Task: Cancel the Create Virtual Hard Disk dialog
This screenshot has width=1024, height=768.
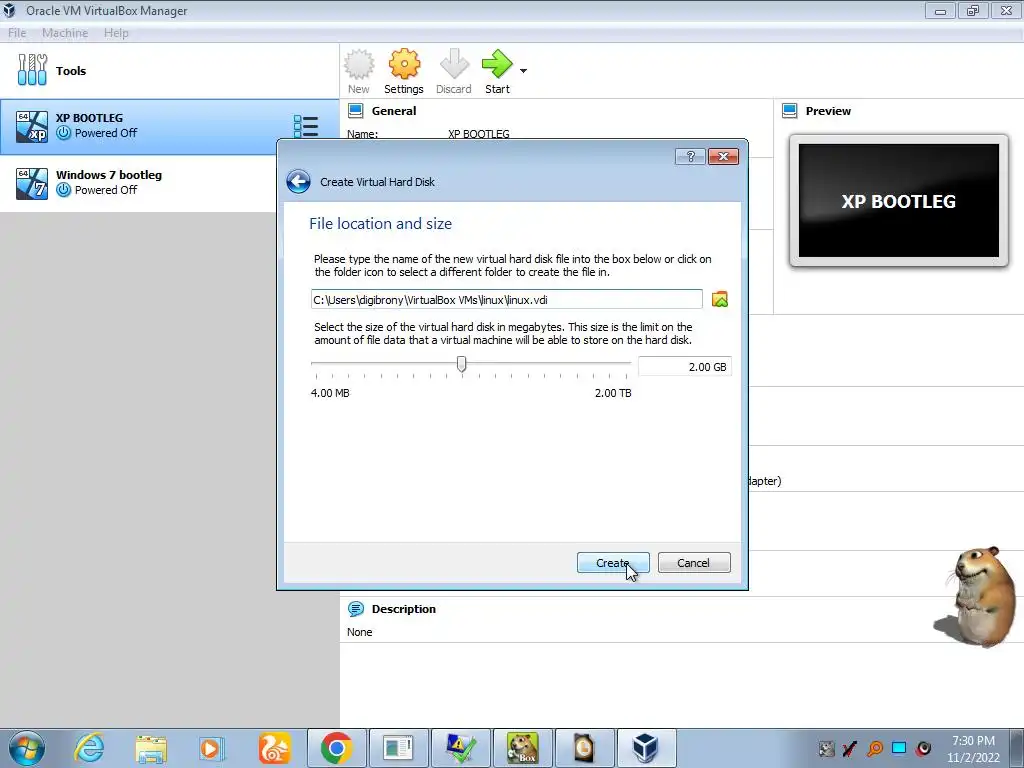Action: pyautogui.click(x=694, y=562)
